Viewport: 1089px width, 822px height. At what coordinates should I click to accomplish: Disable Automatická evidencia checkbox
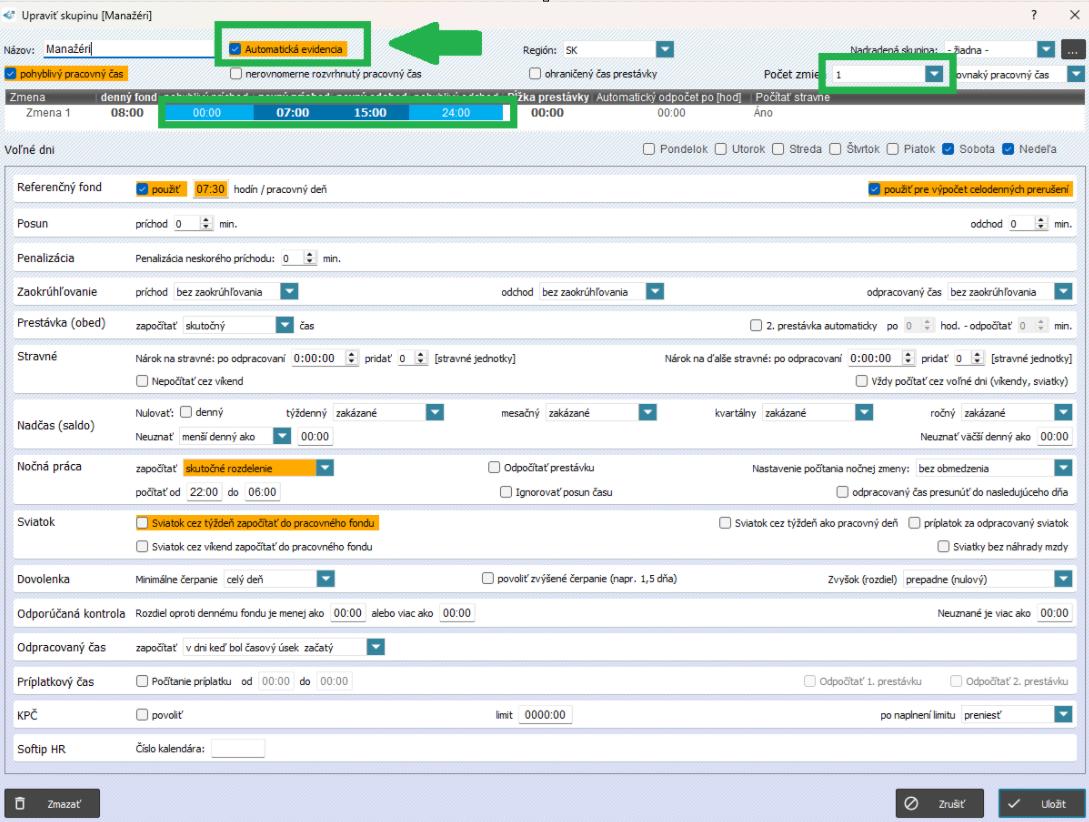coord(236,49)
